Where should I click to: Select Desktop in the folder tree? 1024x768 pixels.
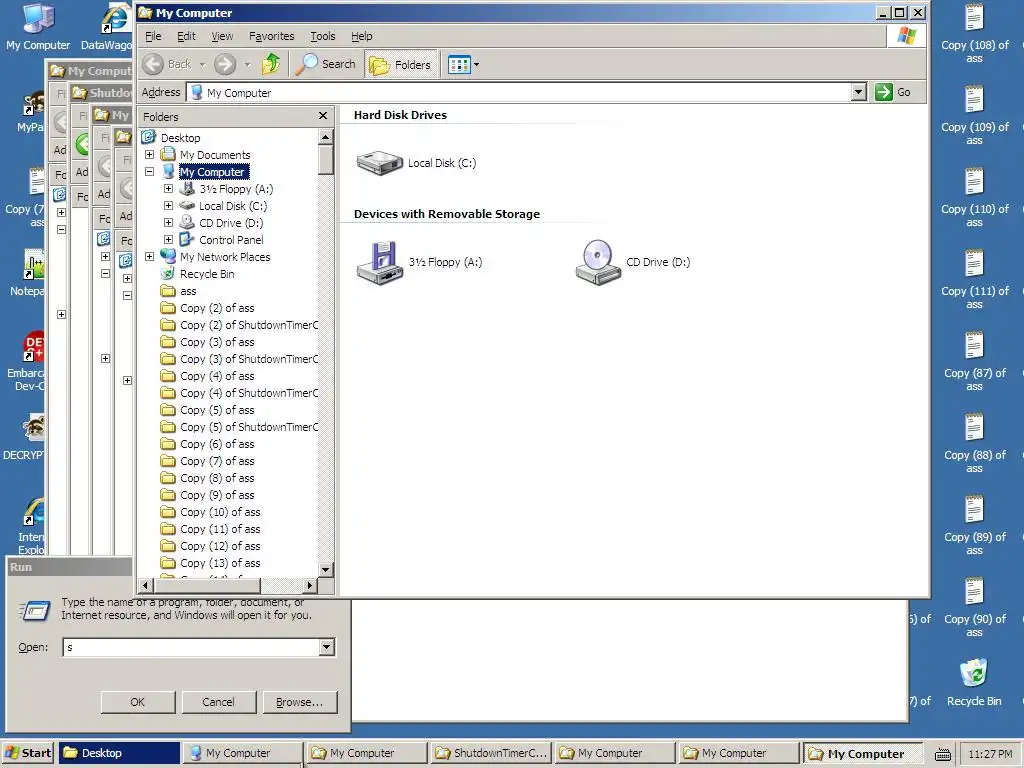point(180,138)
